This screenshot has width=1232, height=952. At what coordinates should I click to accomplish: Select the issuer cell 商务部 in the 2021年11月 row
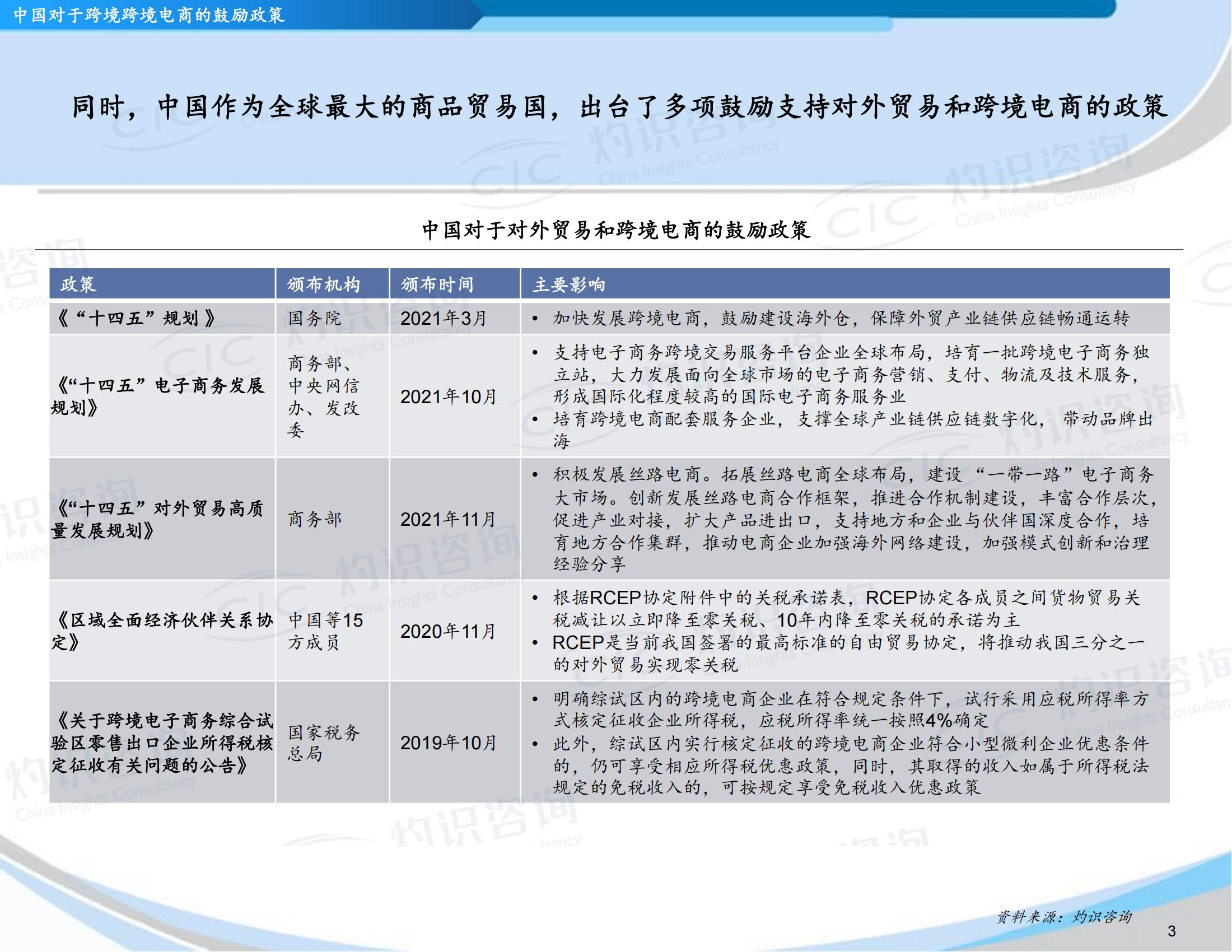pos(333,519)
